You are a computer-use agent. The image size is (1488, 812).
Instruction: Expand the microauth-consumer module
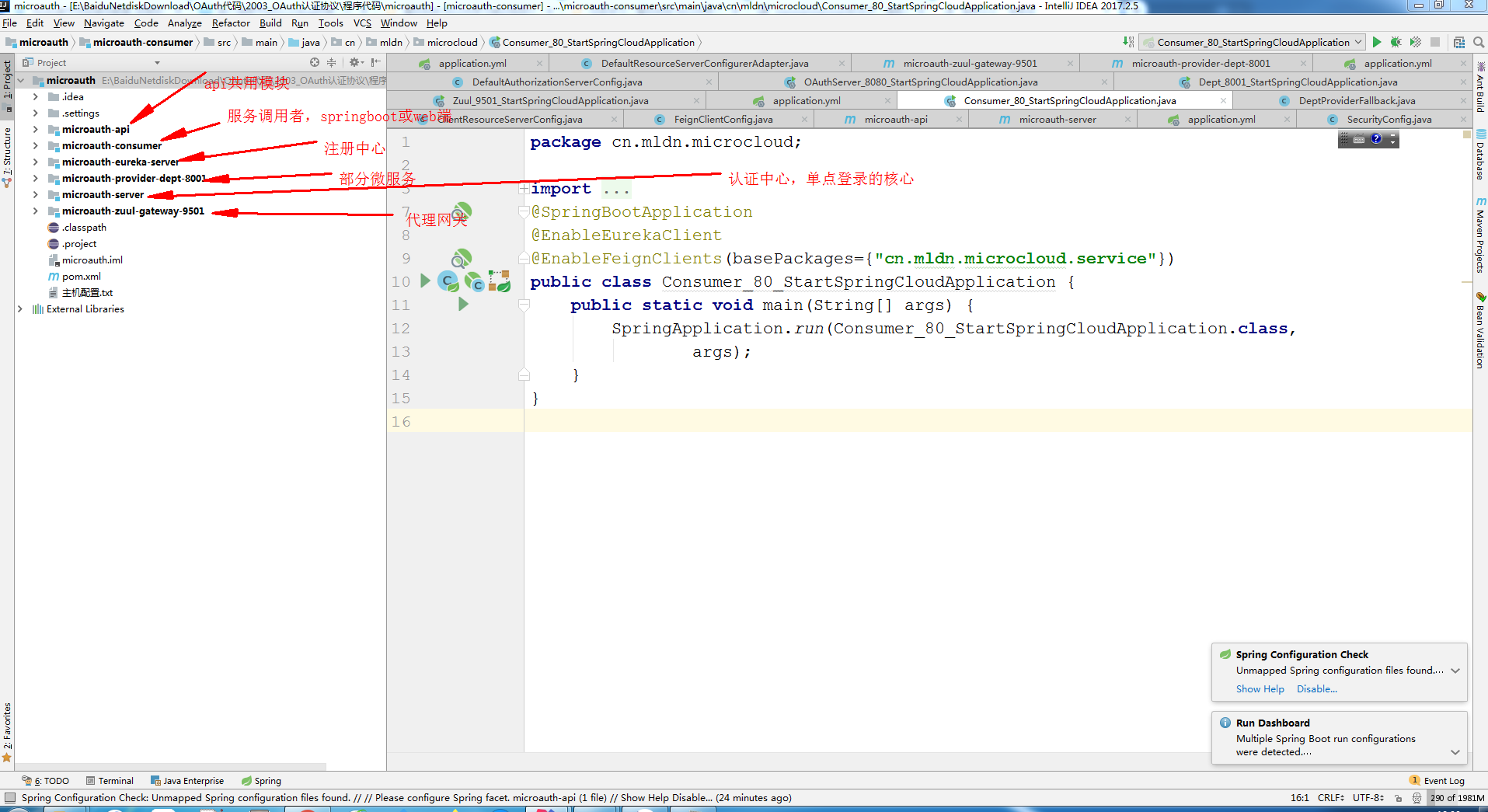point(36,145)
